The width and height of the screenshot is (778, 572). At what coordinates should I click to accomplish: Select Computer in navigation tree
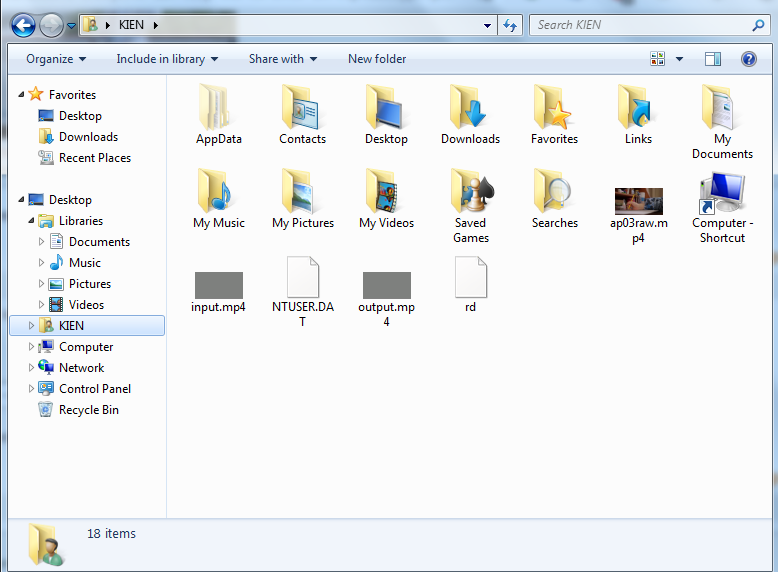click(x=75, y=346)
